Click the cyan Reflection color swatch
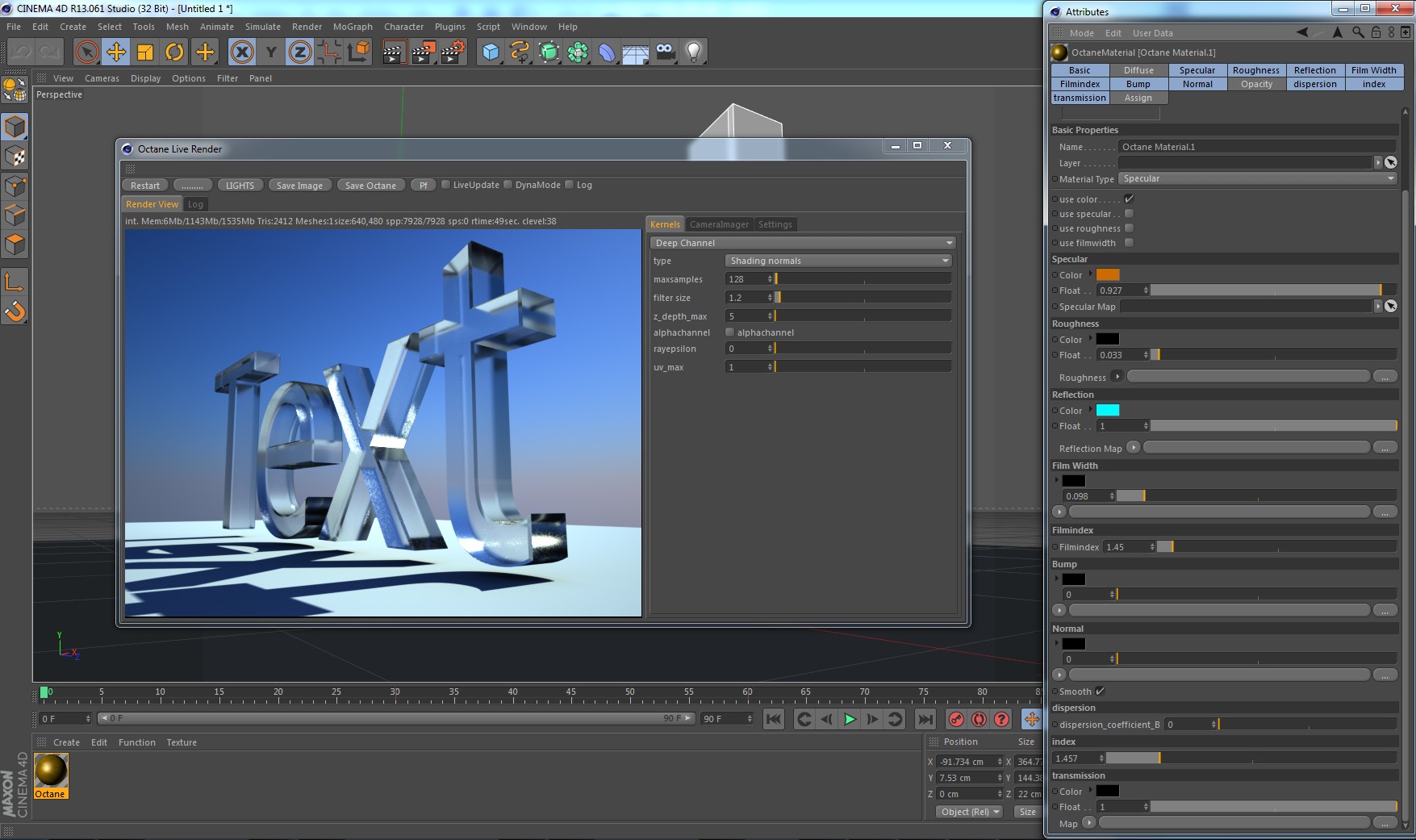This screenshot has width=1416, height=840. [x=1108, y=411]
